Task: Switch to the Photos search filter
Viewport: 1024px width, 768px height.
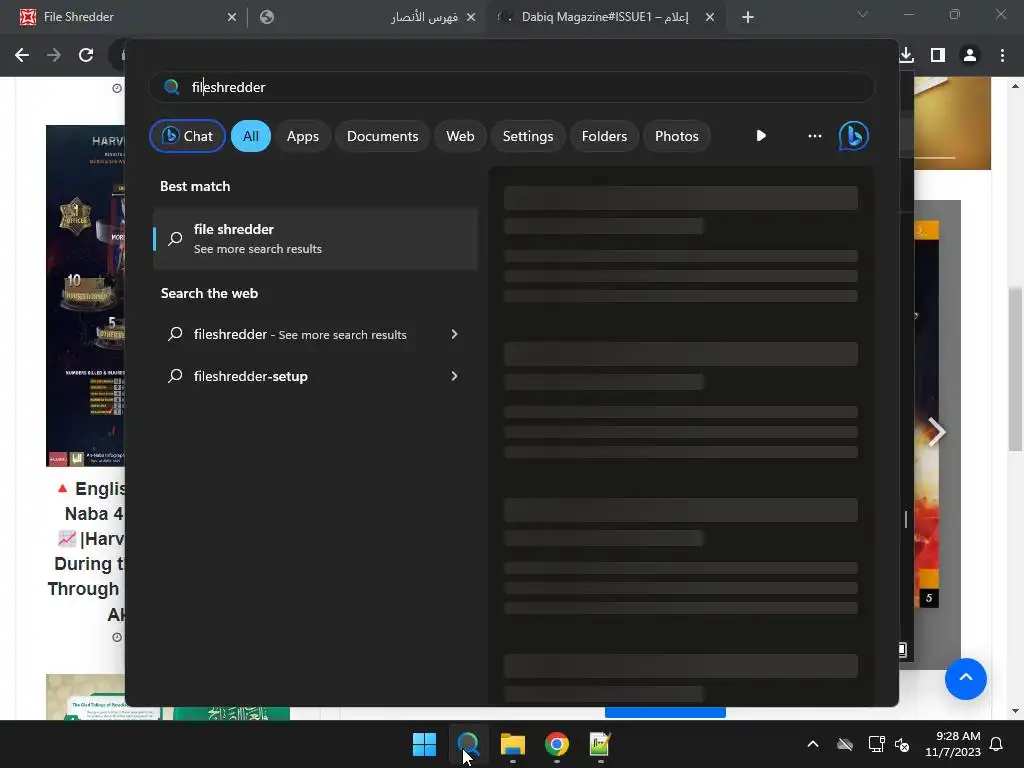Action: (677, 136)
